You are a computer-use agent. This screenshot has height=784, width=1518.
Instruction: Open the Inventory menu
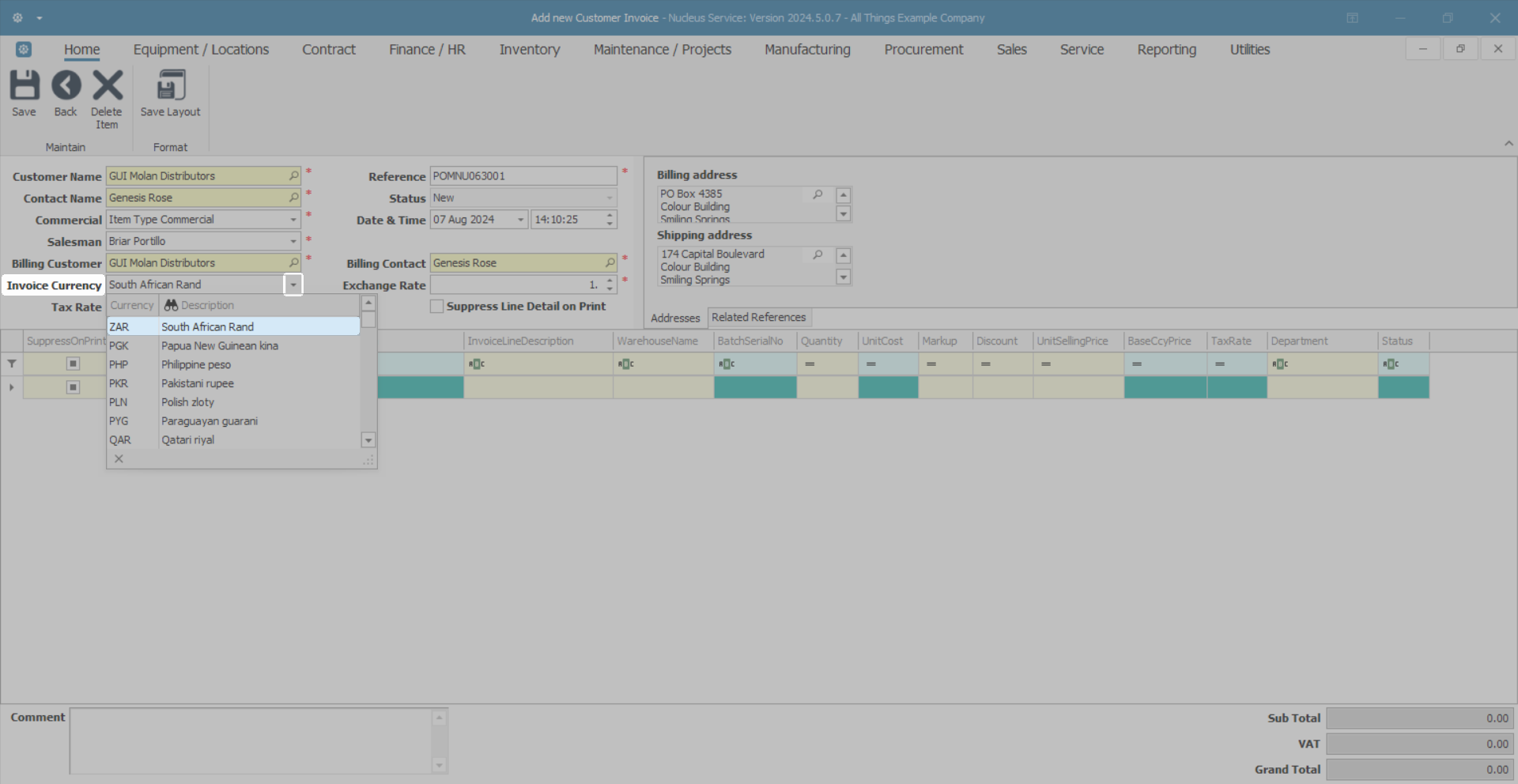pyautogui.click(x=530, y=49)
